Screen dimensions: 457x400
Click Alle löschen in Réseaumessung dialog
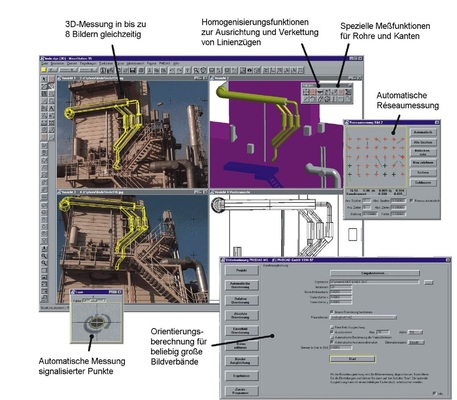(423, 142)
